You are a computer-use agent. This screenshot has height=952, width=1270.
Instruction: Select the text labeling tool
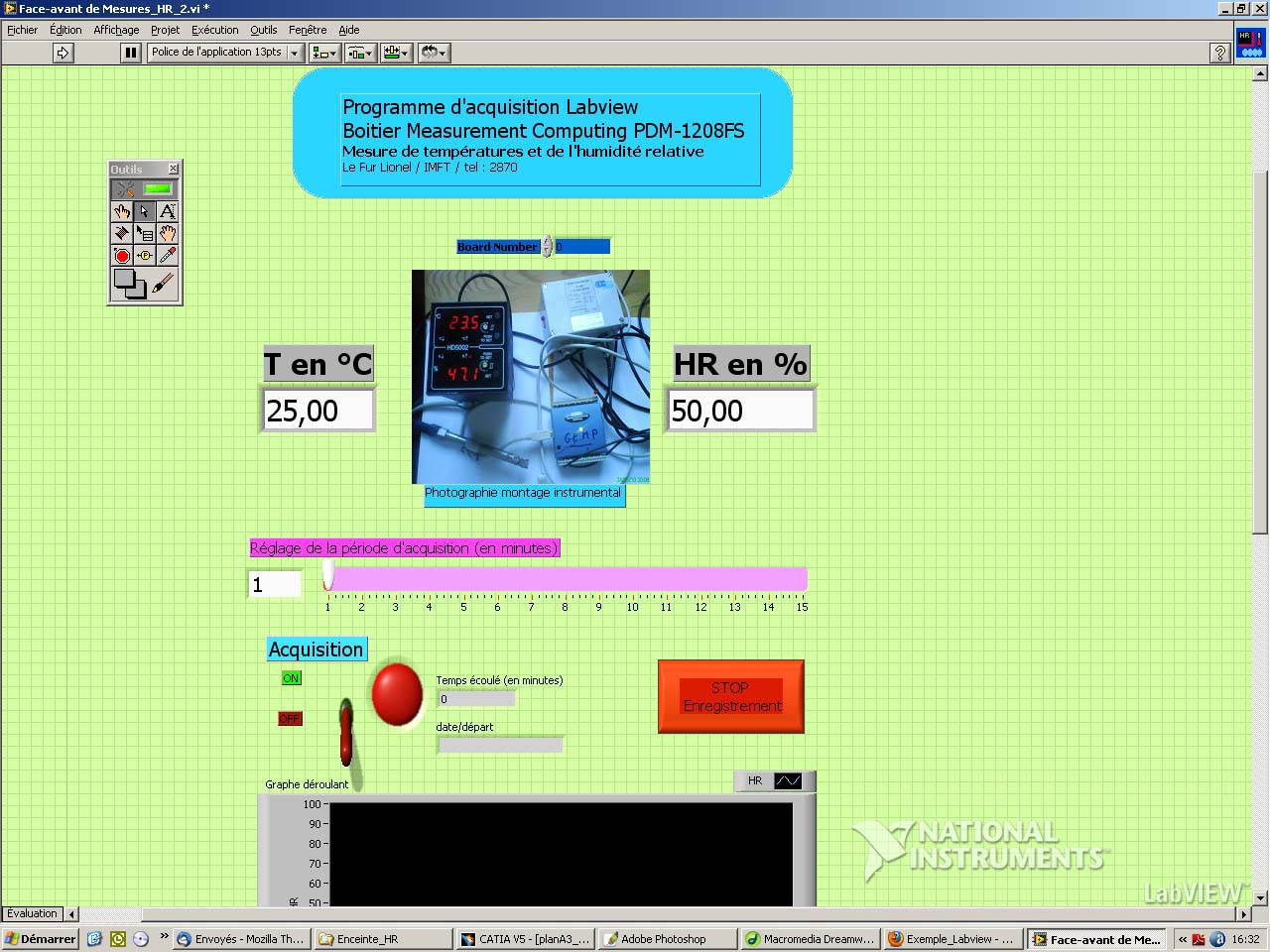point(168,211)
